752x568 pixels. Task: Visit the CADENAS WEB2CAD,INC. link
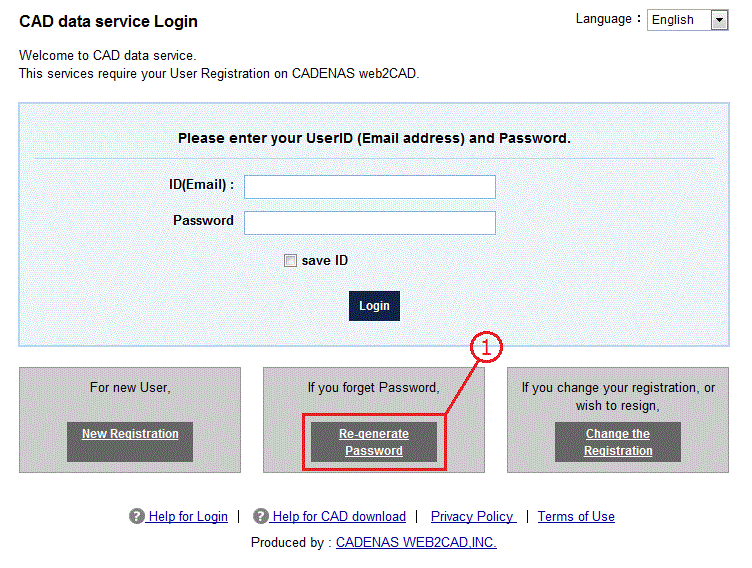pos(416,542)
